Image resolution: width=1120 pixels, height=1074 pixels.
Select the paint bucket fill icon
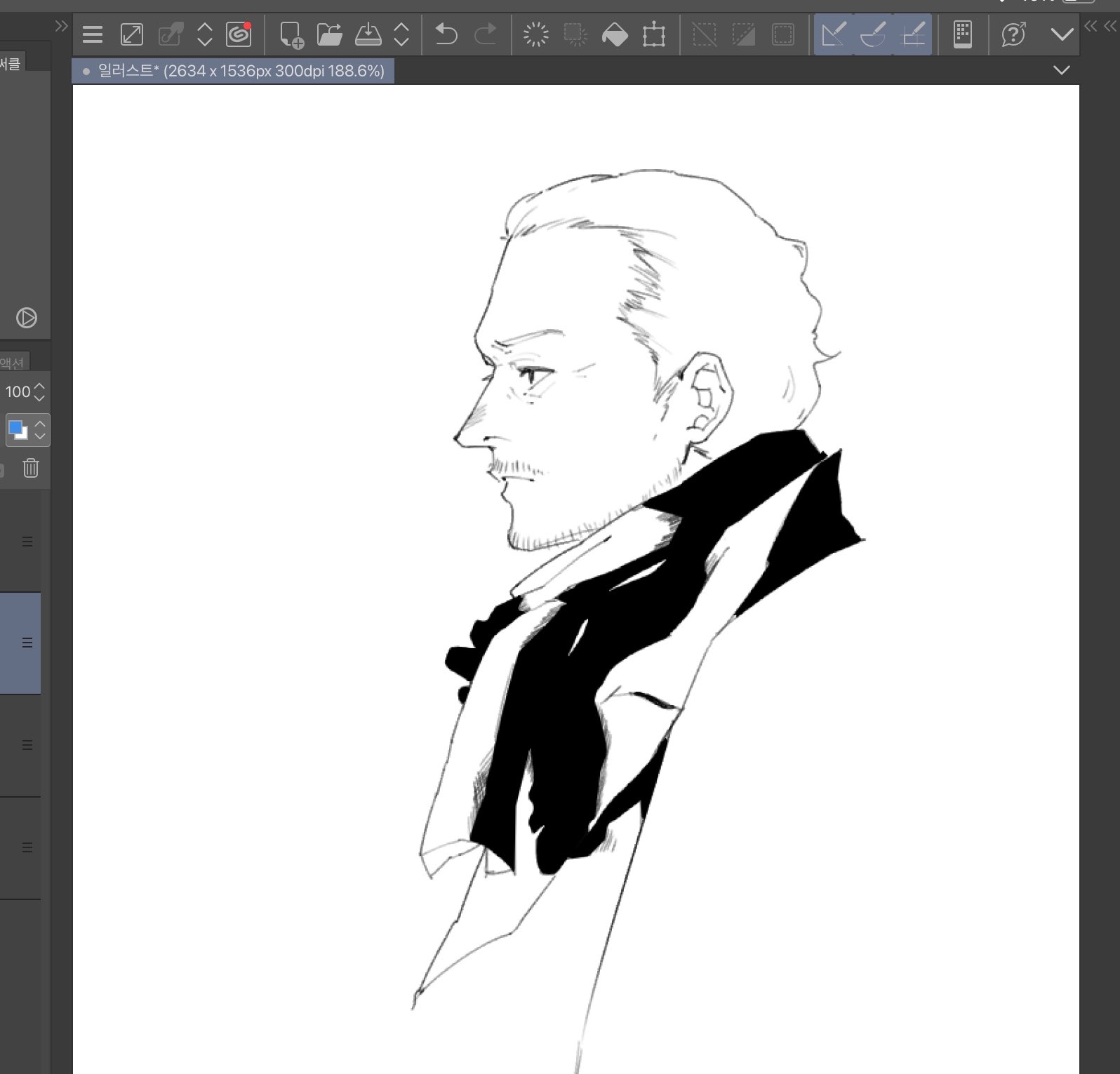tap(615, 34)
